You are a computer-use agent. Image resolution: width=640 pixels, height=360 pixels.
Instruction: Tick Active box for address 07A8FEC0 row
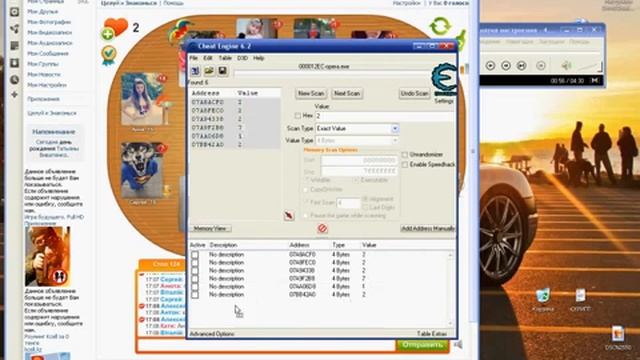tap(195, 262)
